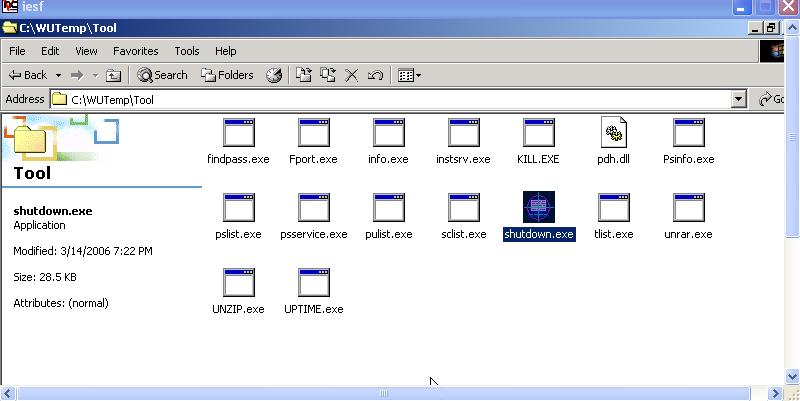Select the UPTIME.exe file icon
The height and width of the screenshot is (401, 800).
point(313,283)
